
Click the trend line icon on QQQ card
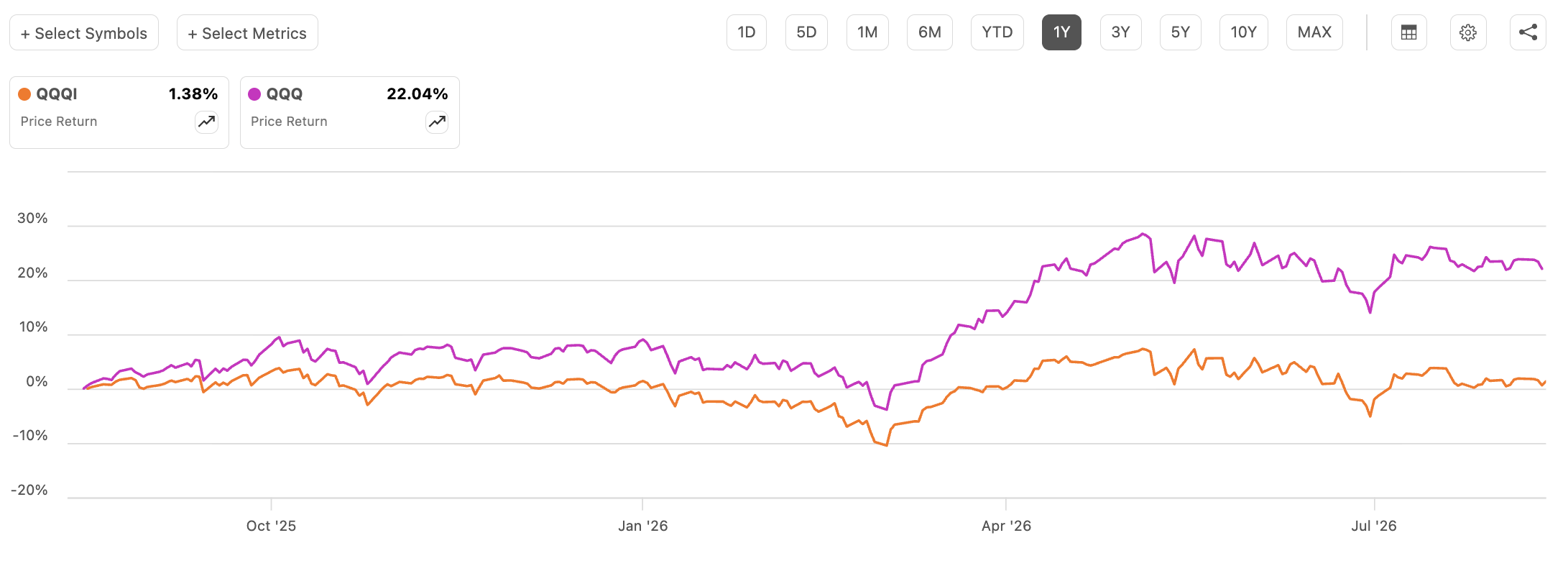[x=437, y=122]
